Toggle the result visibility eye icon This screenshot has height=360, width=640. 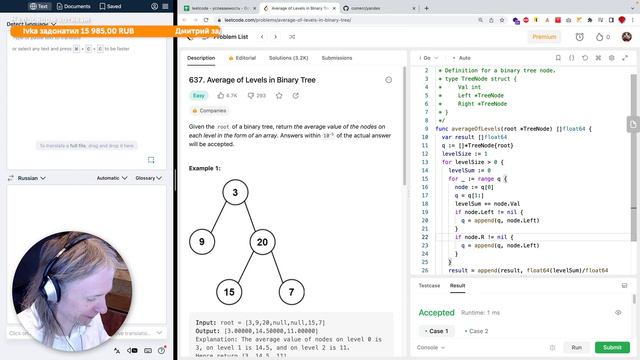click(x=618, y=313)
